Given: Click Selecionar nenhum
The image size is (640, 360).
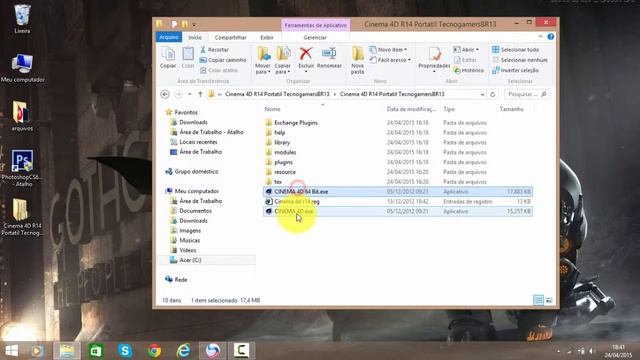Looking at the screenshot, I should pos(520,60).
